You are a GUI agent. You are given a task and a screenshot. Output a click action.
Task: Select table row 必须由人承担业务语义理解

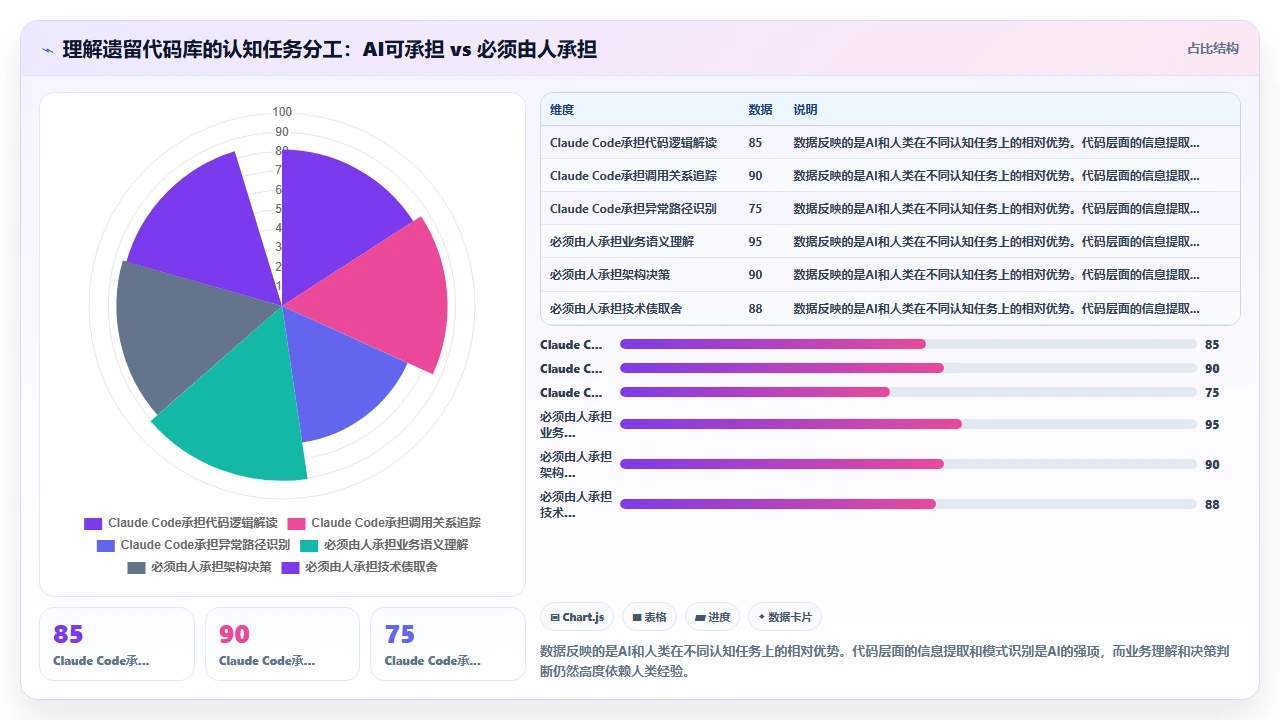pos(890,242)
